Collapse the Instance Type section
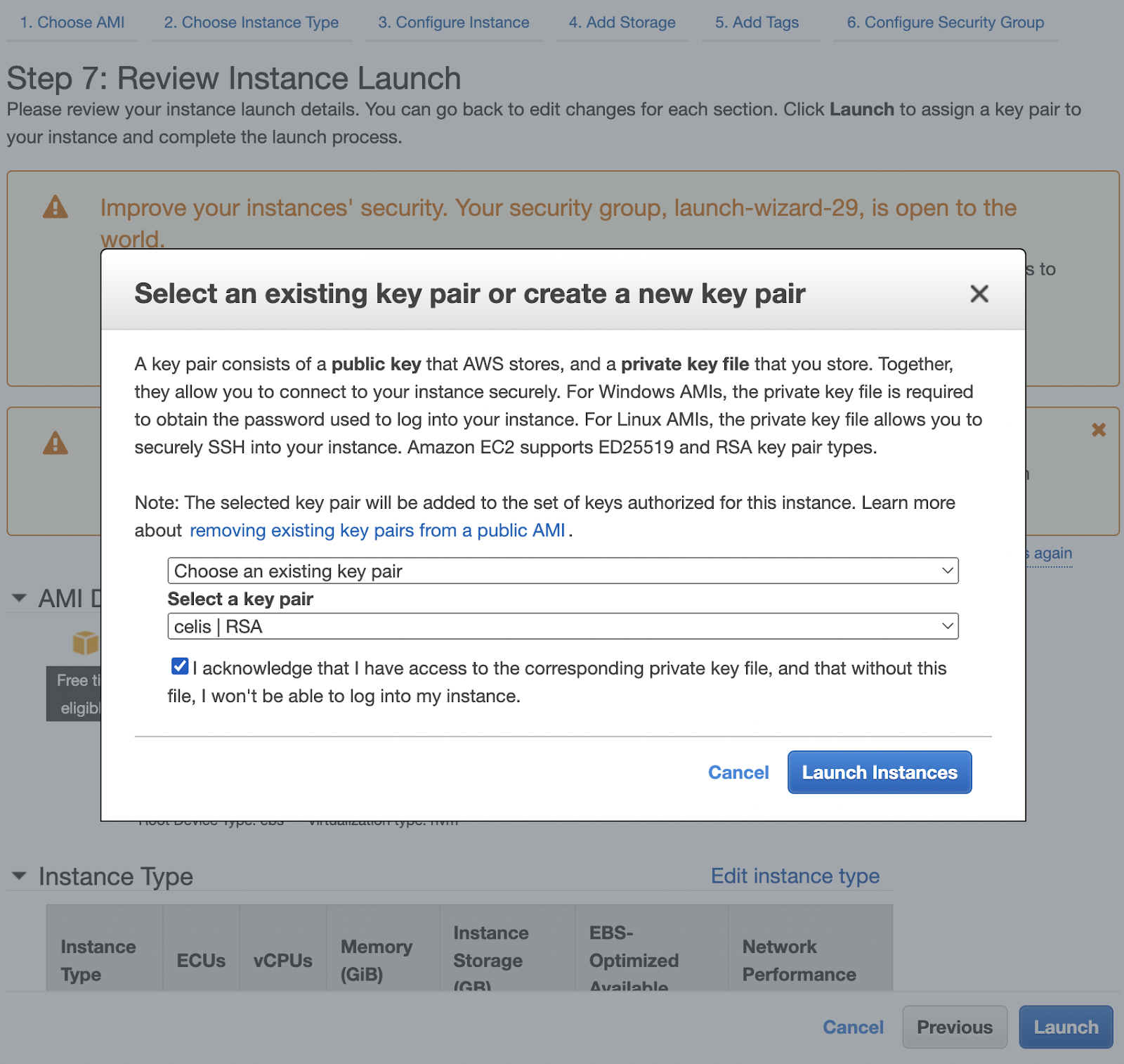 19,876
